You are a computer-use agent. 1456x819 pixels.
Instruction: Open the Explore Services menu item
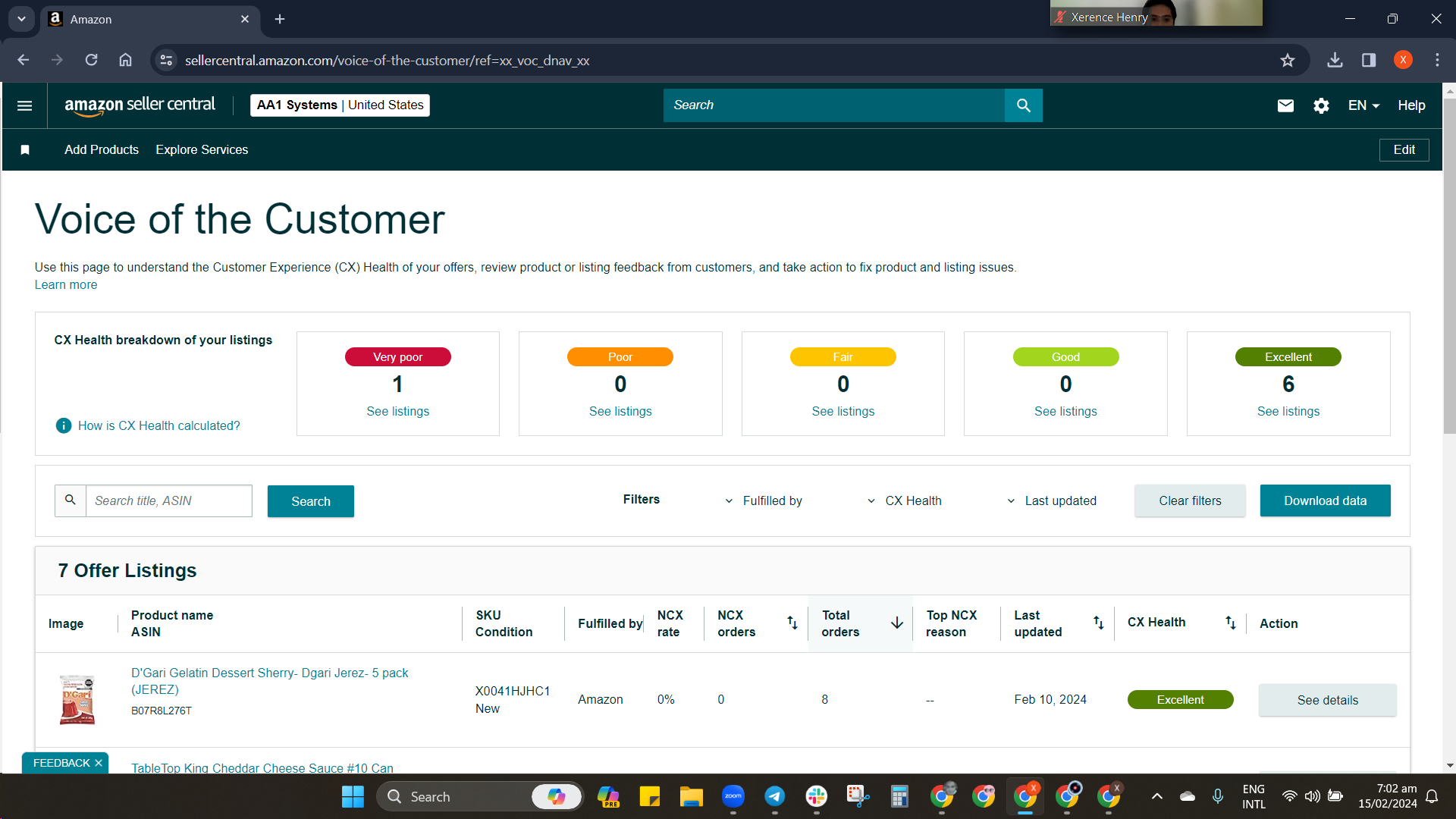[202, 150]
